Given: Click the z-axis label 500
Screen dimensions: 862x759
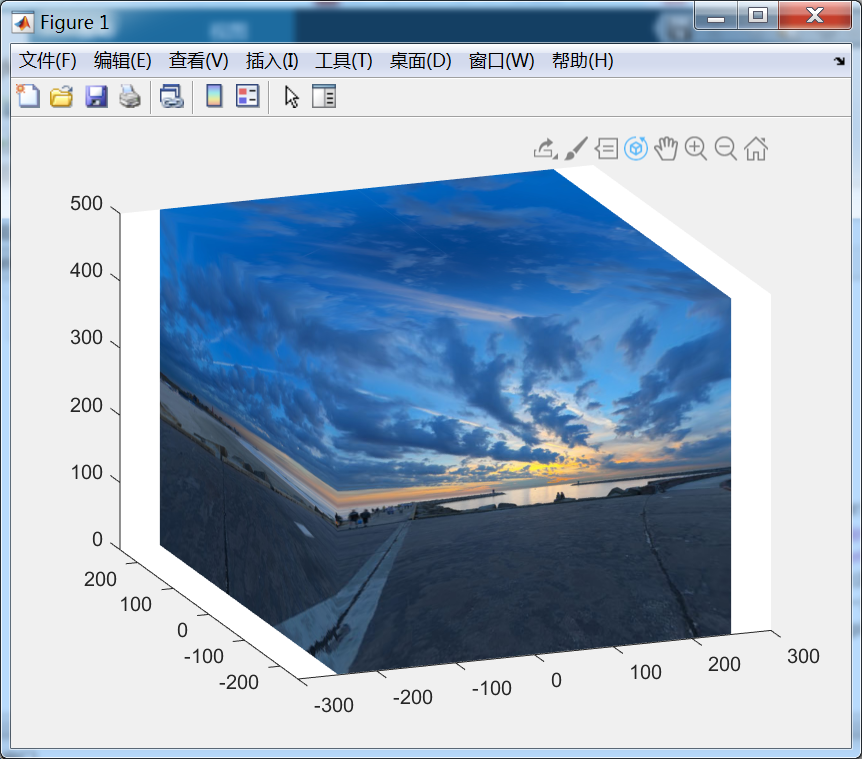Looking at the screenshot, I should (x=86, y=203).
